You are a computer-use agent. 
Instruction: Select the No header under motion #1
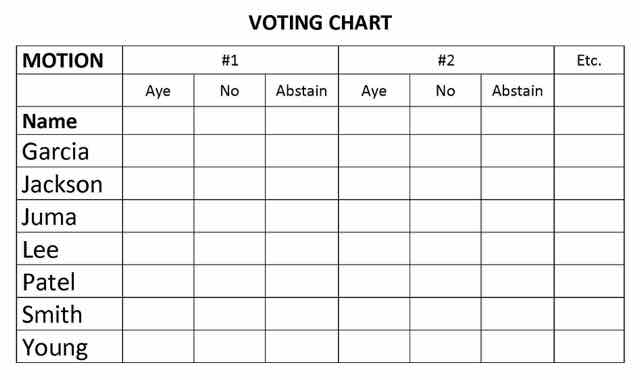pyautogui.click(x=229, y=91)
